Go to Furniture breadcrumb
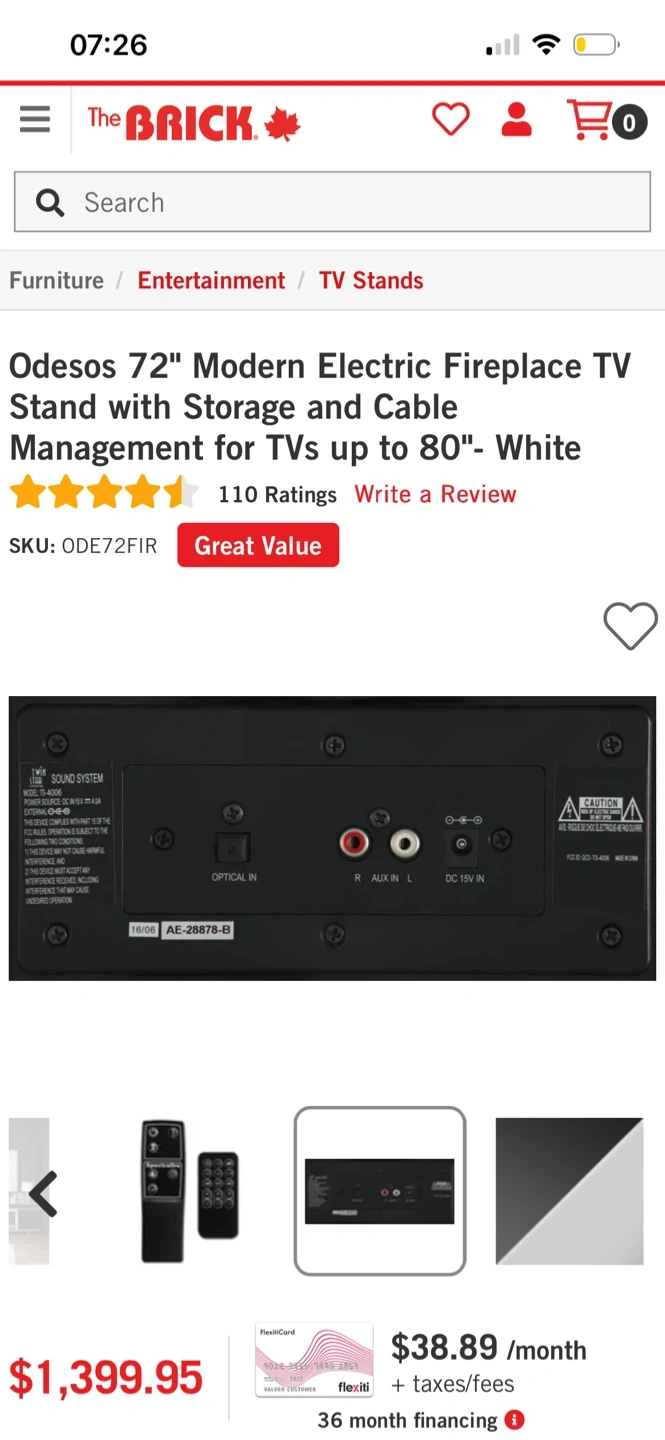Viewport: 665px width, 1440px height. pos(56,281)
